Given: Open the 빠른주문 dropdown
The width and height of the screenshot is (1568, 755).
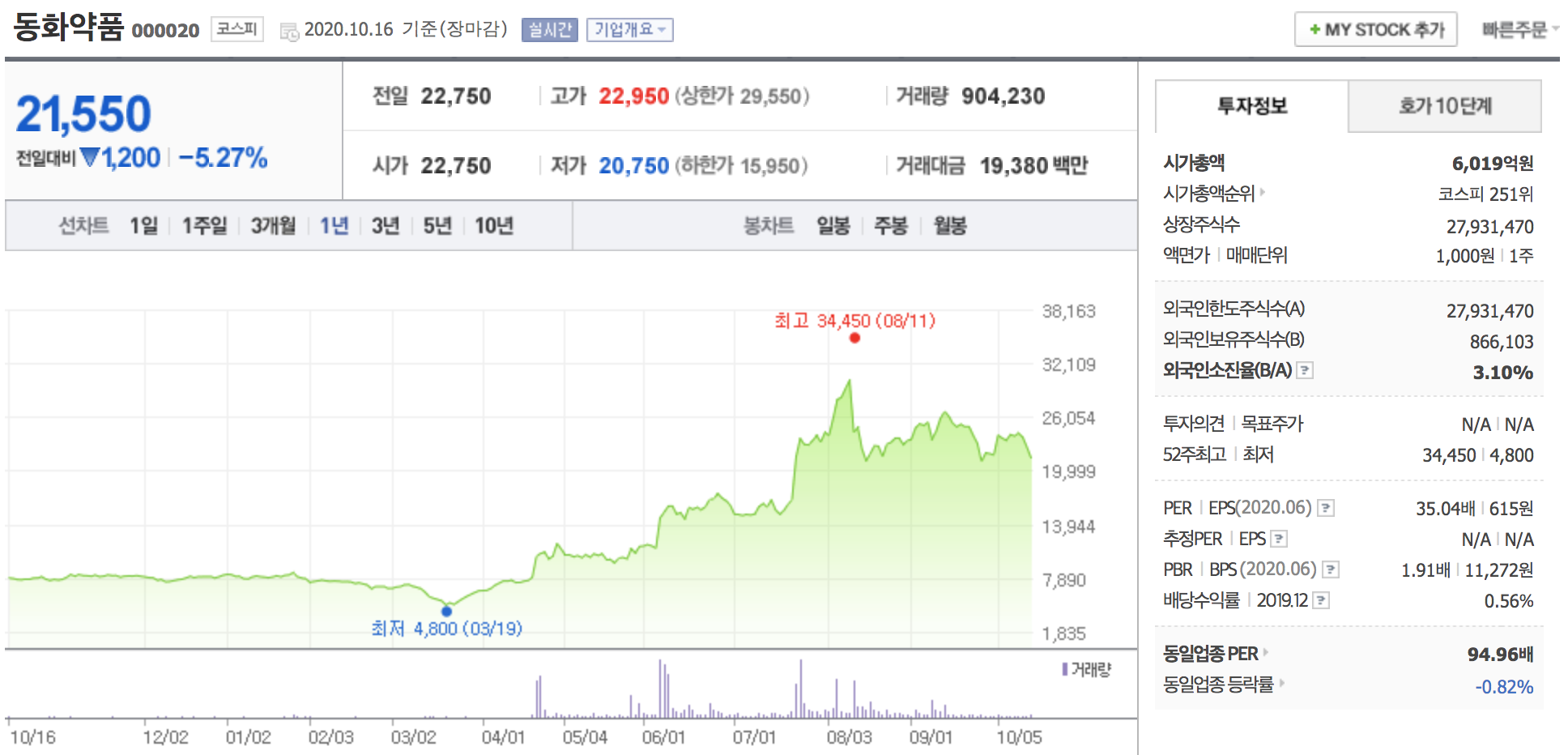Looking at the screenshot, I should 1520,29.
